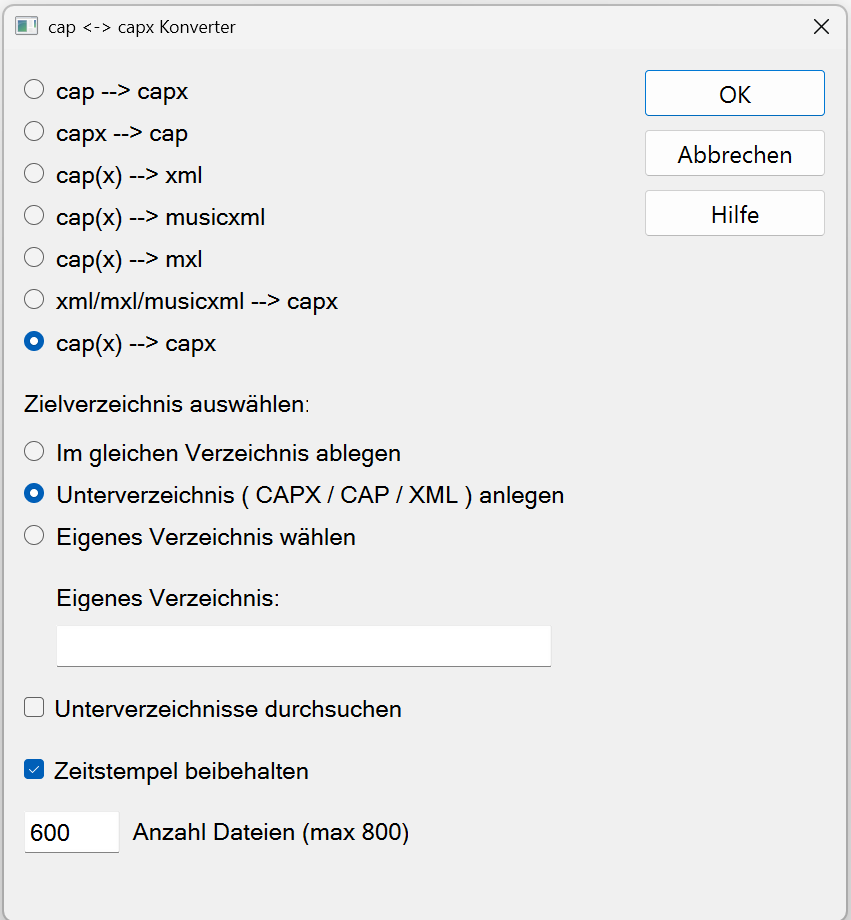Choose cap(x) --> xml conversion
The width and height of the screenshot is (851, 920).
pyautogui.click(x=33, y=173)
